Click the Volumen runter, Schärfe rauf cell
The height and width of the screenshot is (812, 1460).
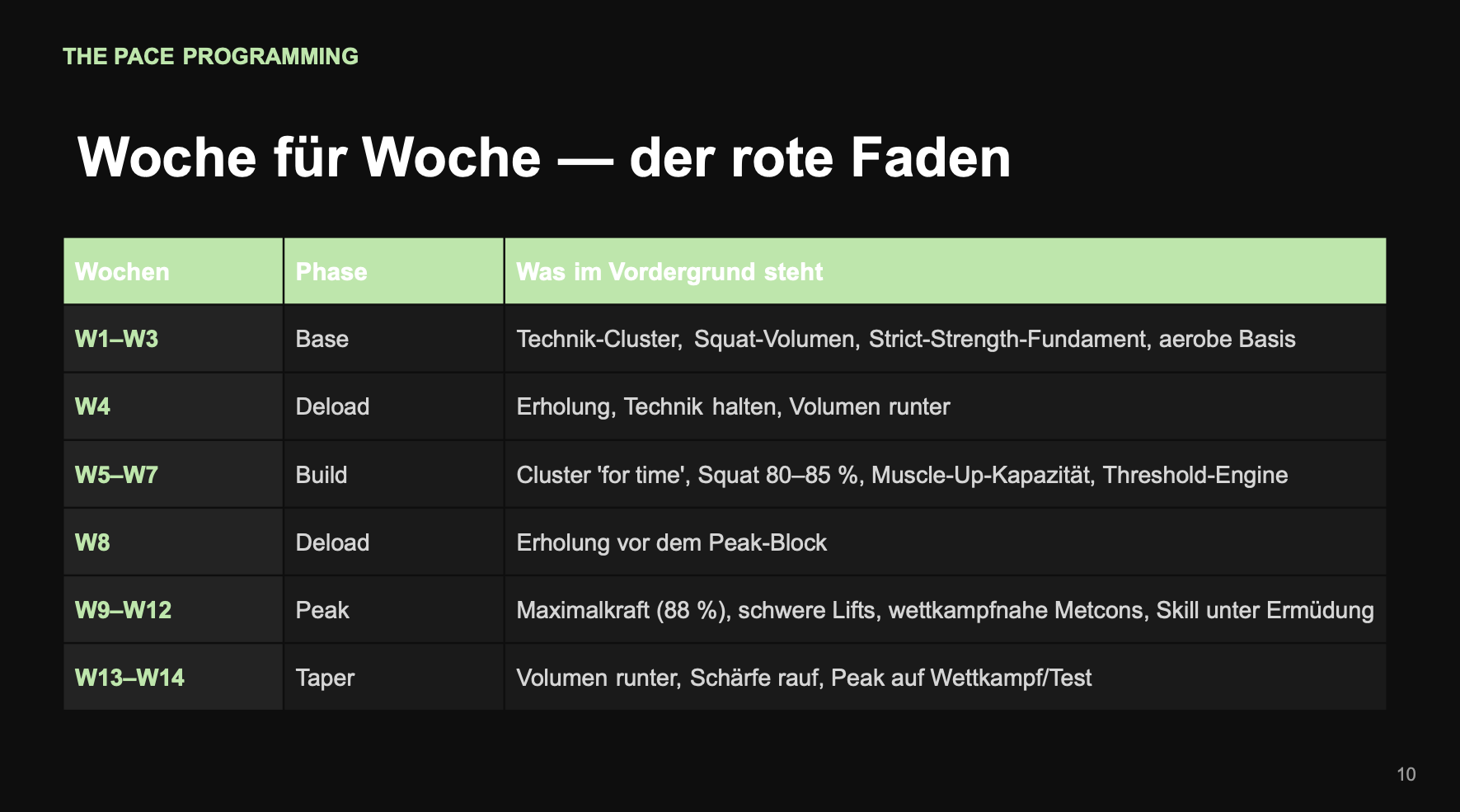click(x=946, y=678)
